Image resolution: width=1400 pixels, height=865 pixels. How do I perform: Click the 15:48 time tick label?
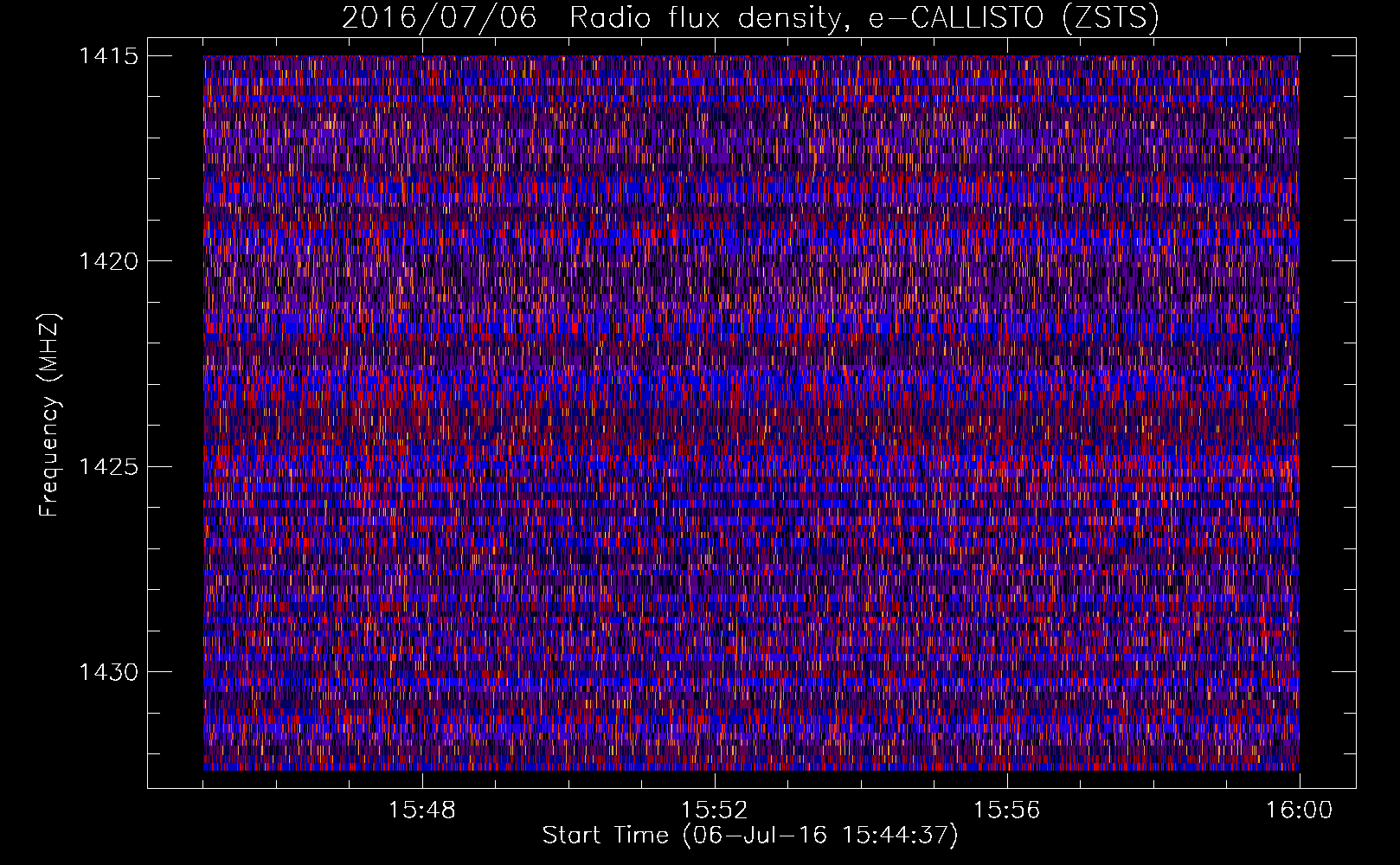421,811
